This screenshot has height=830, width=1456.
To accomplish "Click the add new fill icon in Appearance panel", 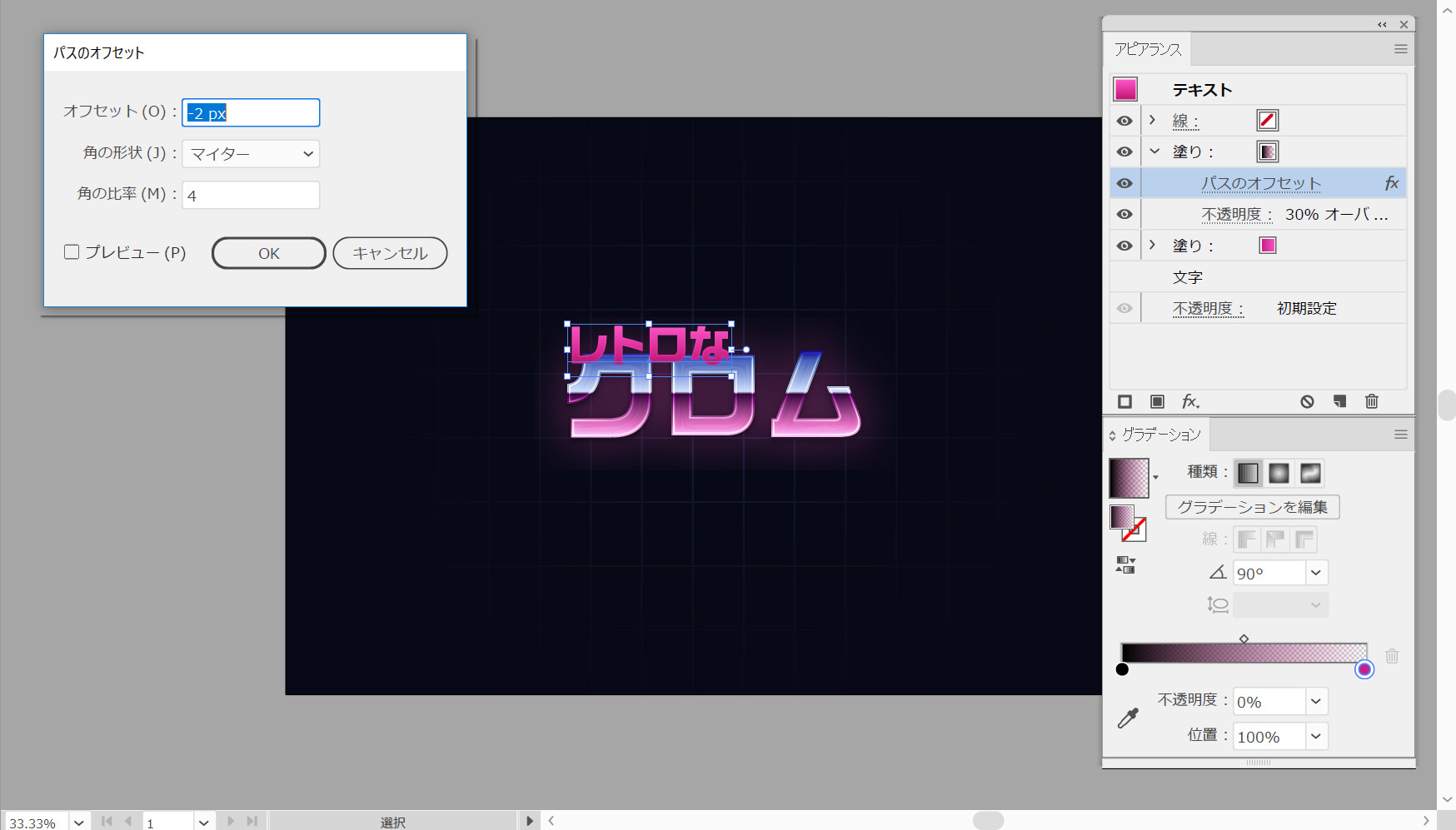I will tap(1157, 402).
